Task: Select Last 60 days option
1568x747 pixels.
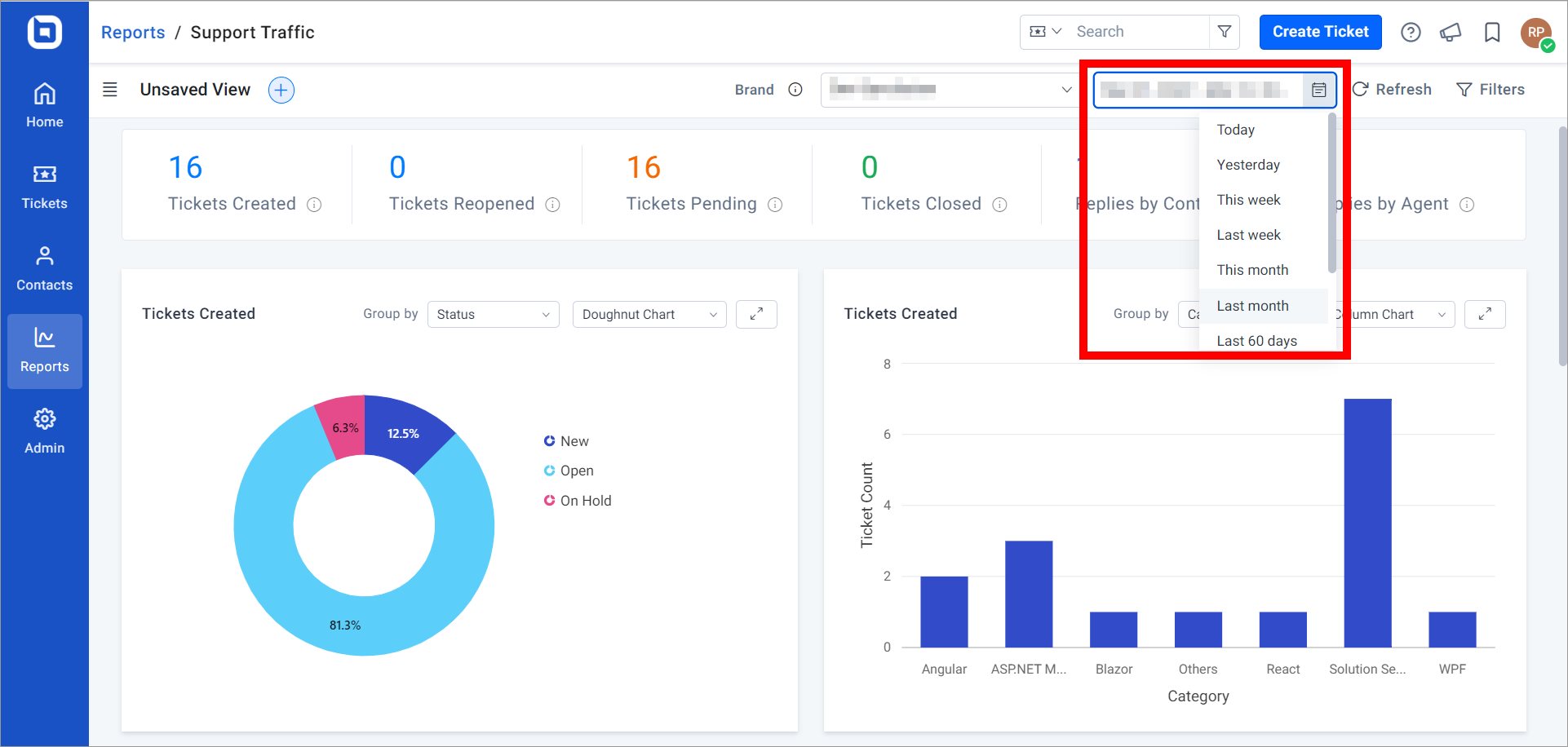Action: click(1264, 341)
